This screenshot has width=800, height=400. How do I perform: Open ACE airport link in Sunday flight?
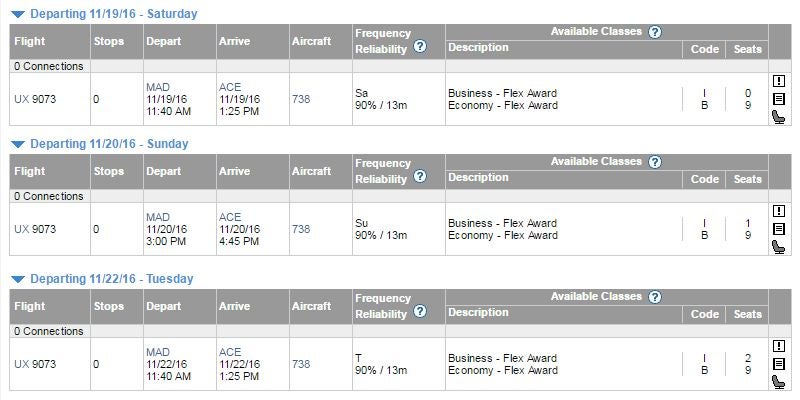(x=230, y=217)
